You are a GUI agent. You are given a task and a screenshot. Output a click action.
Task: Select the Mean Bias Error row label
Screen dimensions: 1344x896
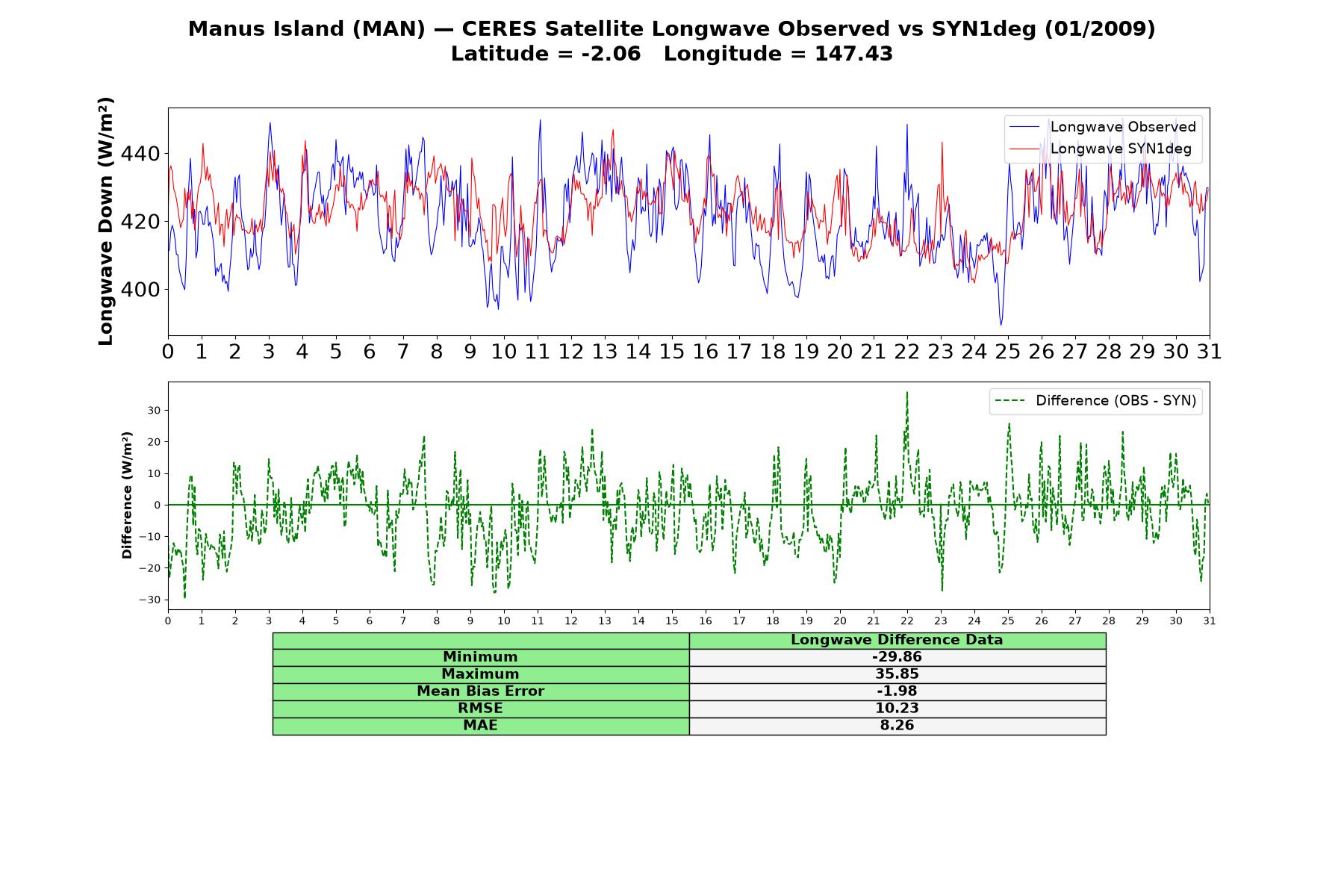tap(480, 691)
